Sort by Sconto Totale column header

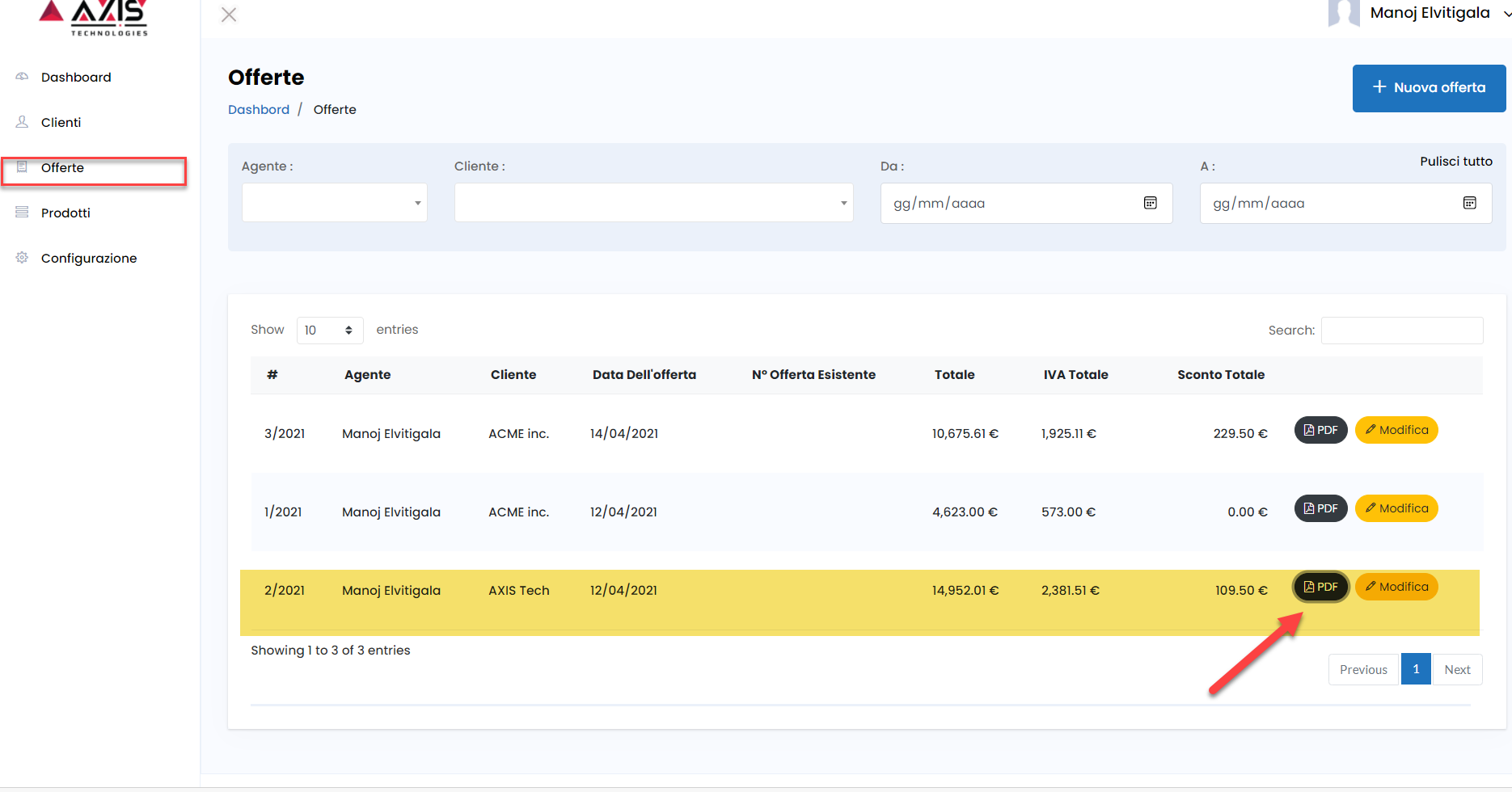click(x=1221, y=374)
